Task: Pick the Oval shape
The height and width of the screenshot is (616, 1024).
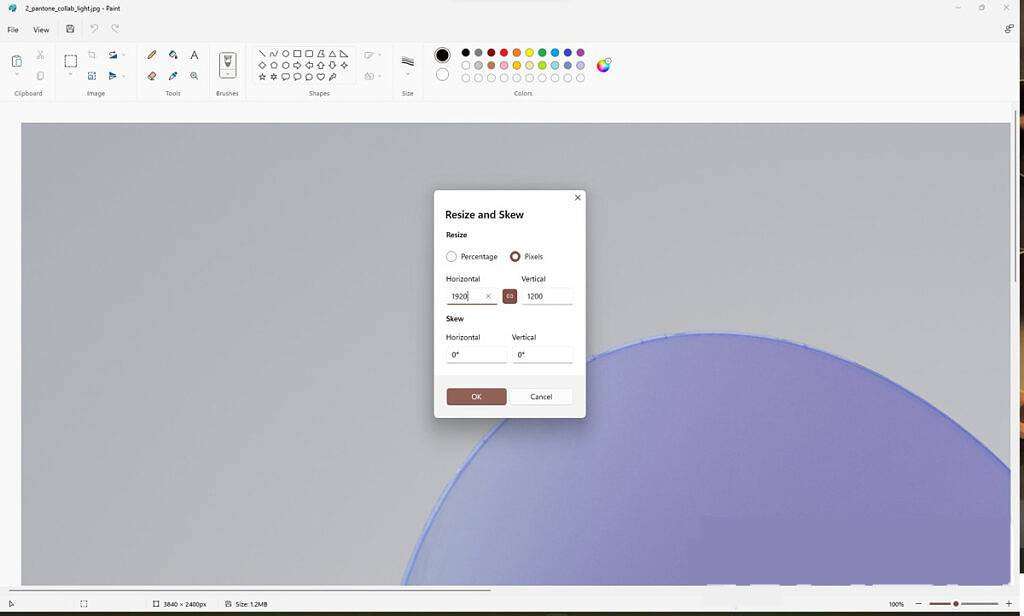Action: point(285,54)
